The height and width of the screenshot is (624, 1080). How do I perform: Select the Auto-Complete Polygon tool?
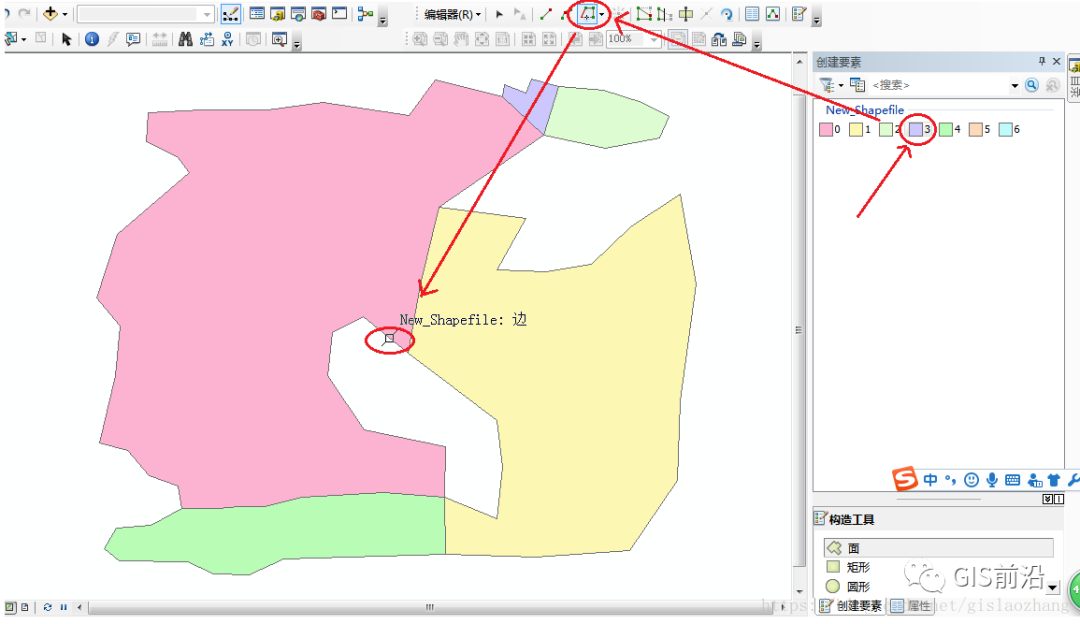[587, 14]
